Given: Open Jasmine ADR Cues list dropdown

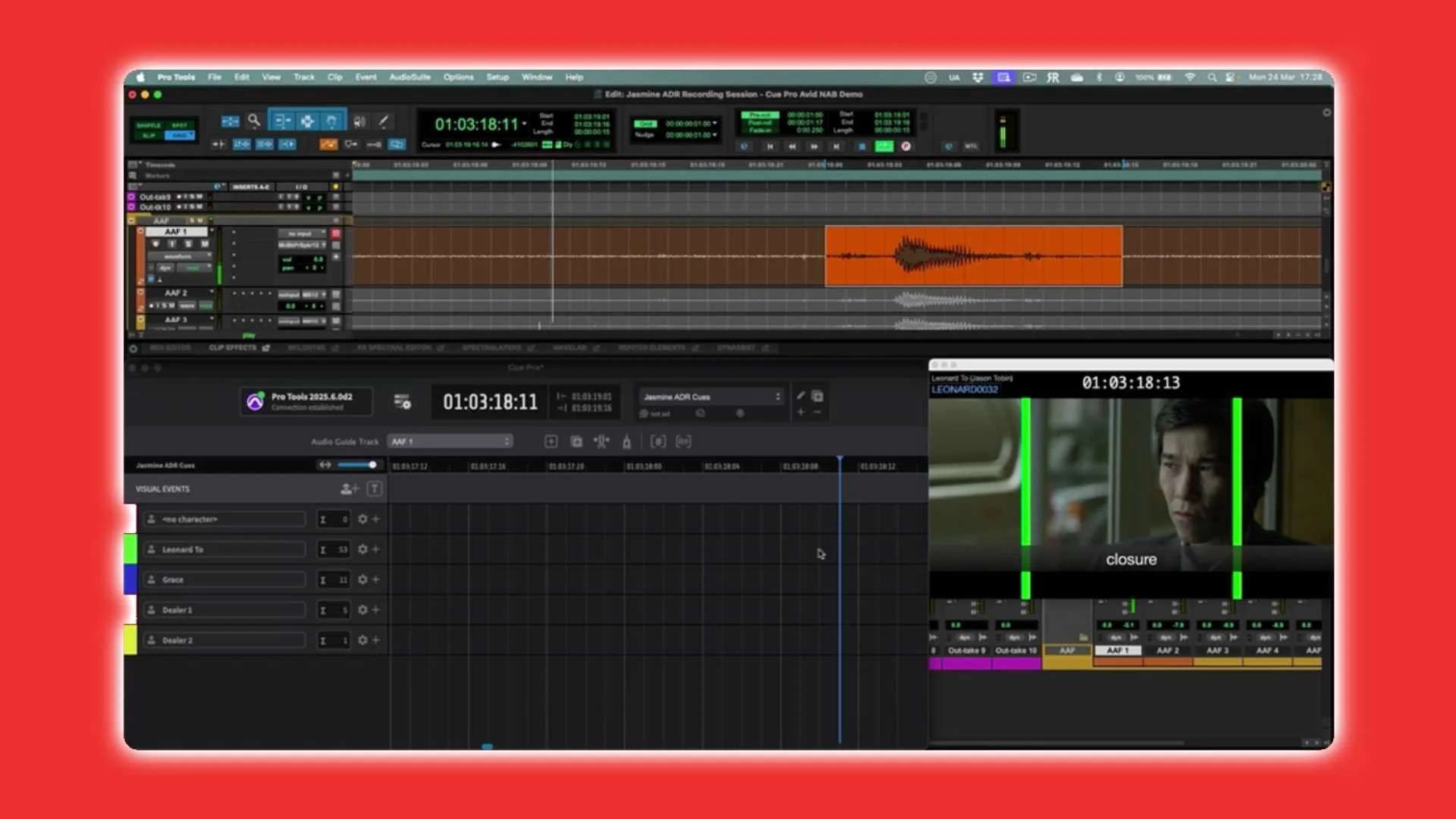Looking at the screenshot, I should pyautogui.click(x=711, y=397).
